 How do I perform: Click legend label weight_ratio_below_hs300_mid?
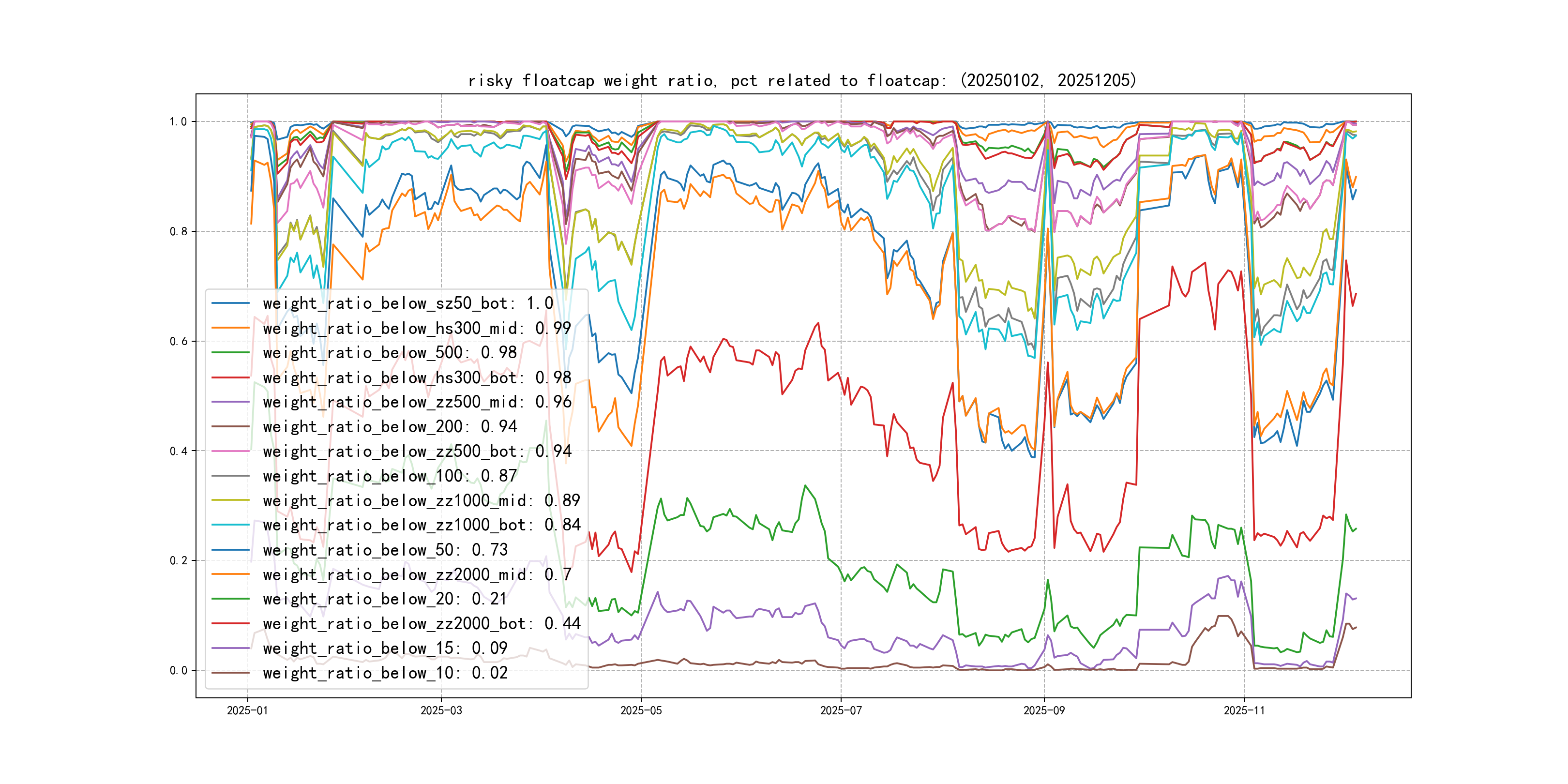coord(417,328)
